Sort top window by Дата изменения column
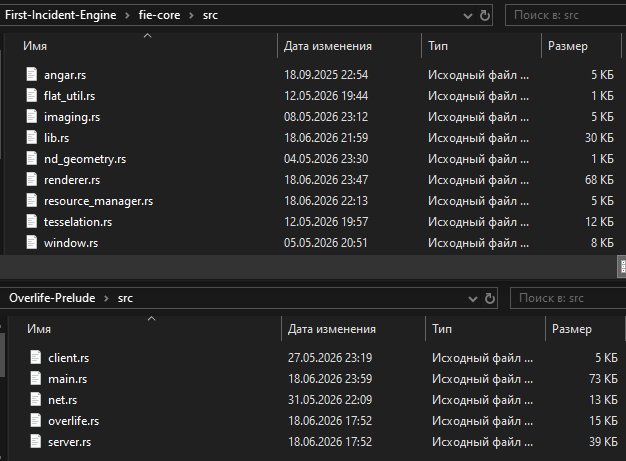 pyautogui.click(x=328, y=46)
